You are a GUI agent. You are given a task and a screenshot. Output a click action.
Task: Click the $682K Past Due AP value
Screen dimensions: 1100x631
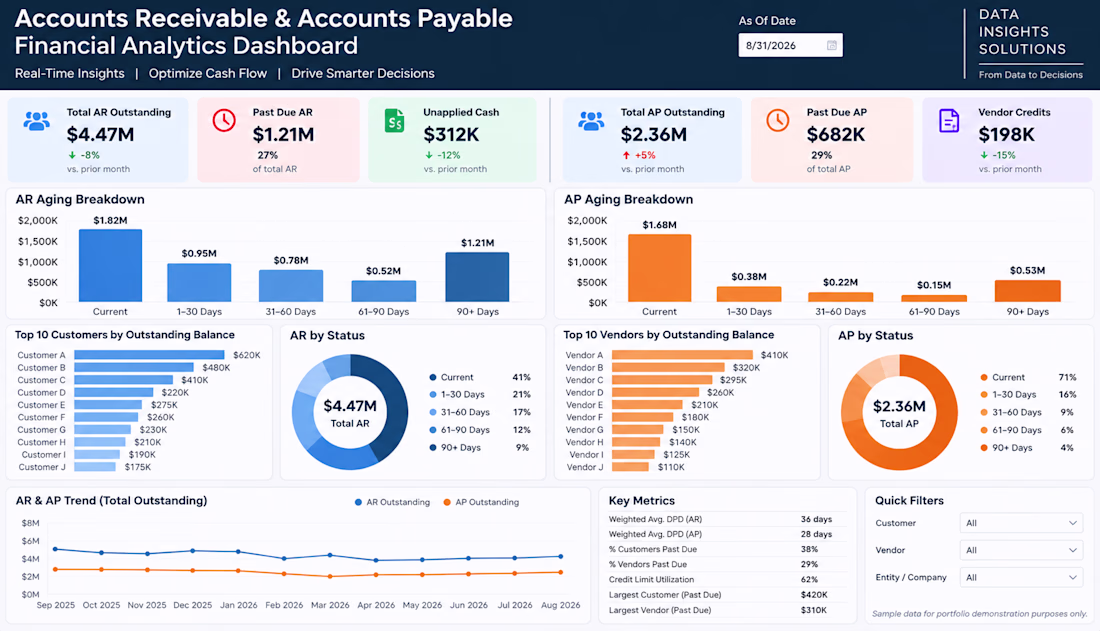tap(836, 134)
